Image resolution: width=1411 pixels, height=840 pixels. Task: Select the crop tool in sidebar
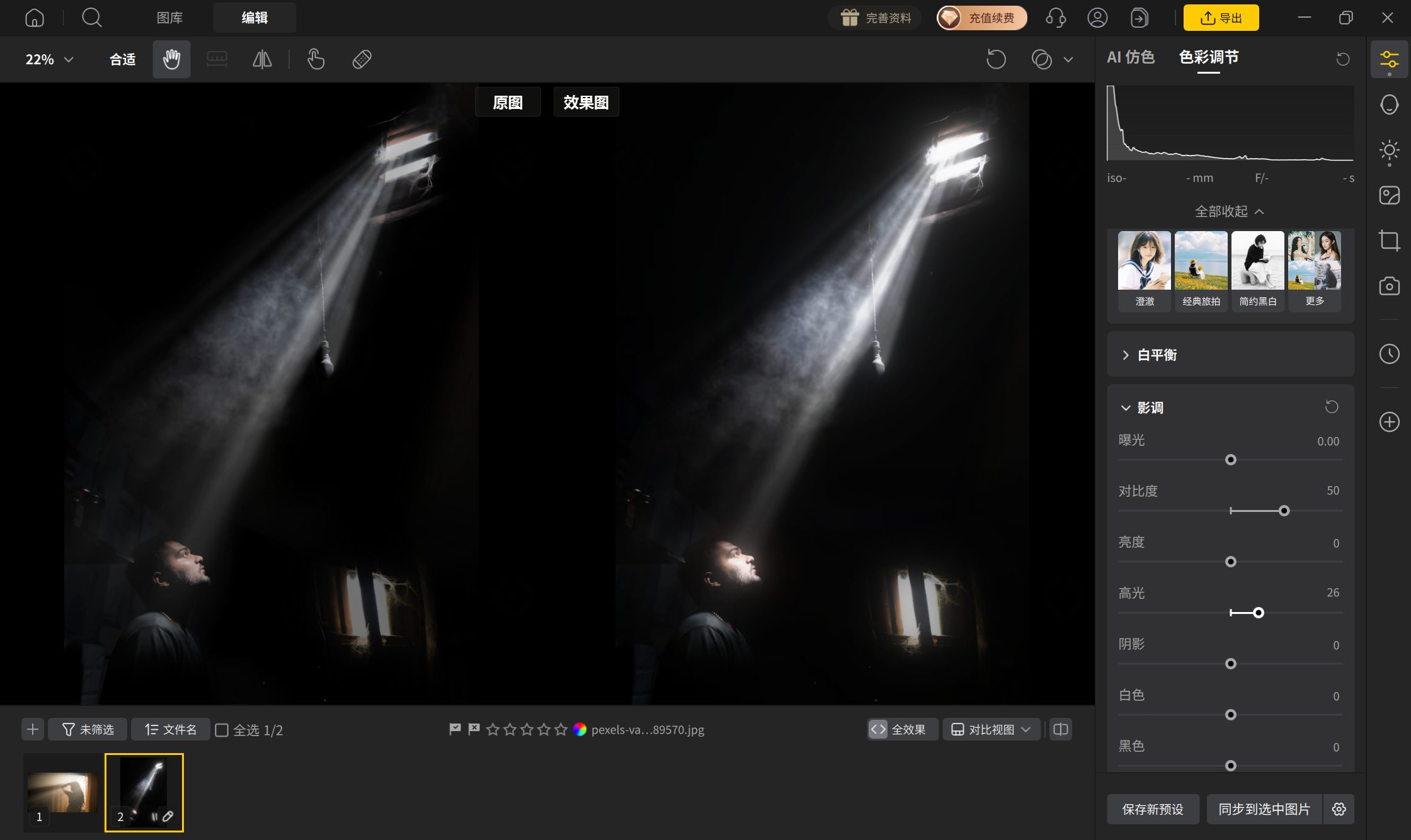click(1389, 241)
